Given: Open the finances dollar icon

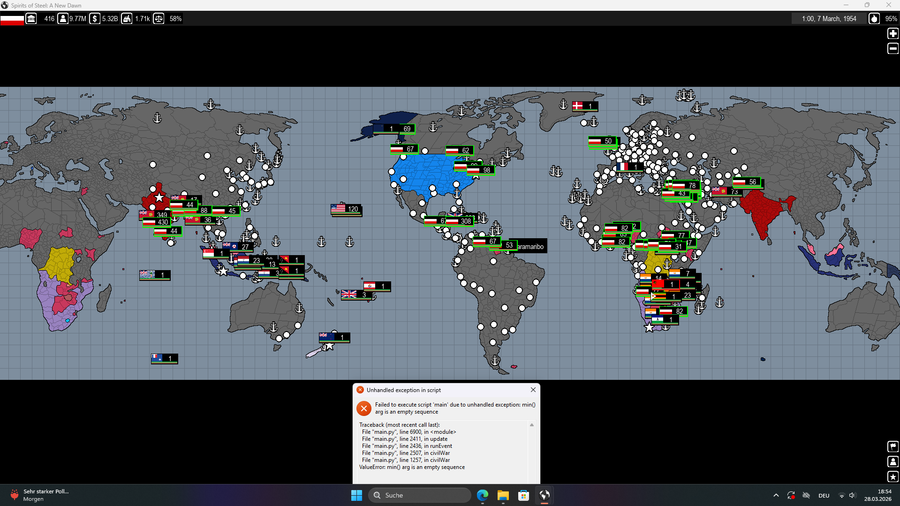Looking at the screenshot, I should tap(95, 19).
